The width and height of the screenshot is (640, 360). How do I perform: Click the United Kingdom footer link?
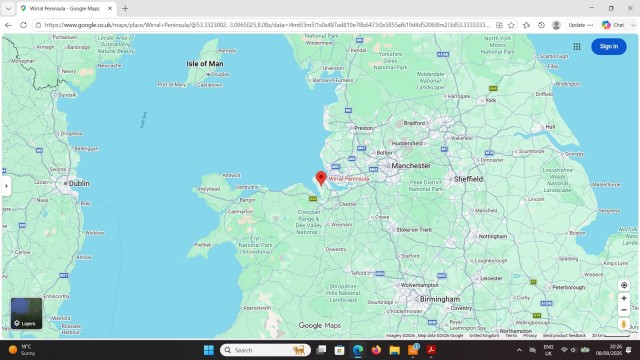[x=484, y=336]
